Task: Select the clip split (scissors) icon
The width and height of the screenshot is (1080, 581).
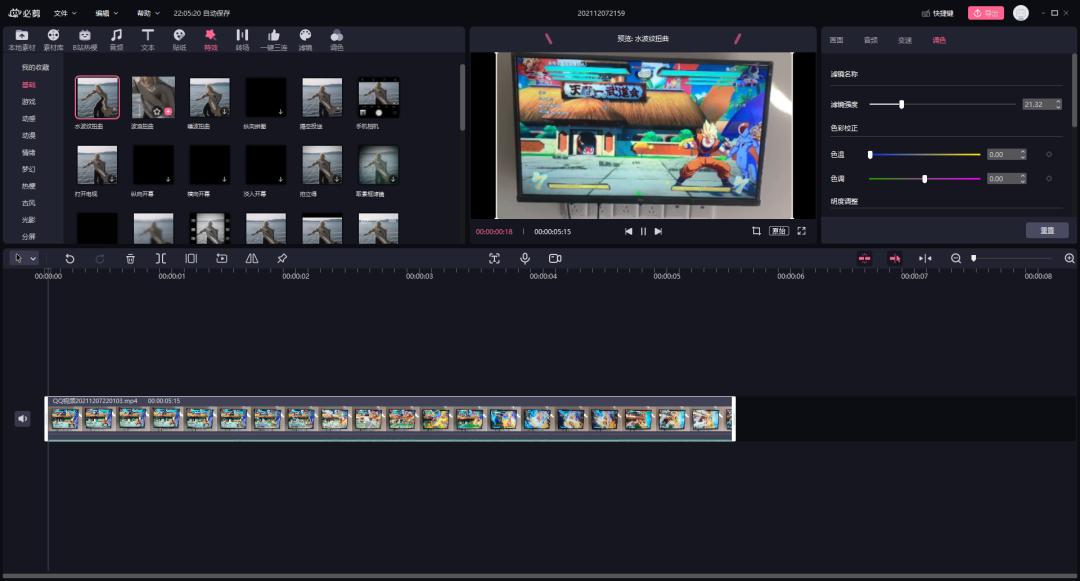Action: 160,258
